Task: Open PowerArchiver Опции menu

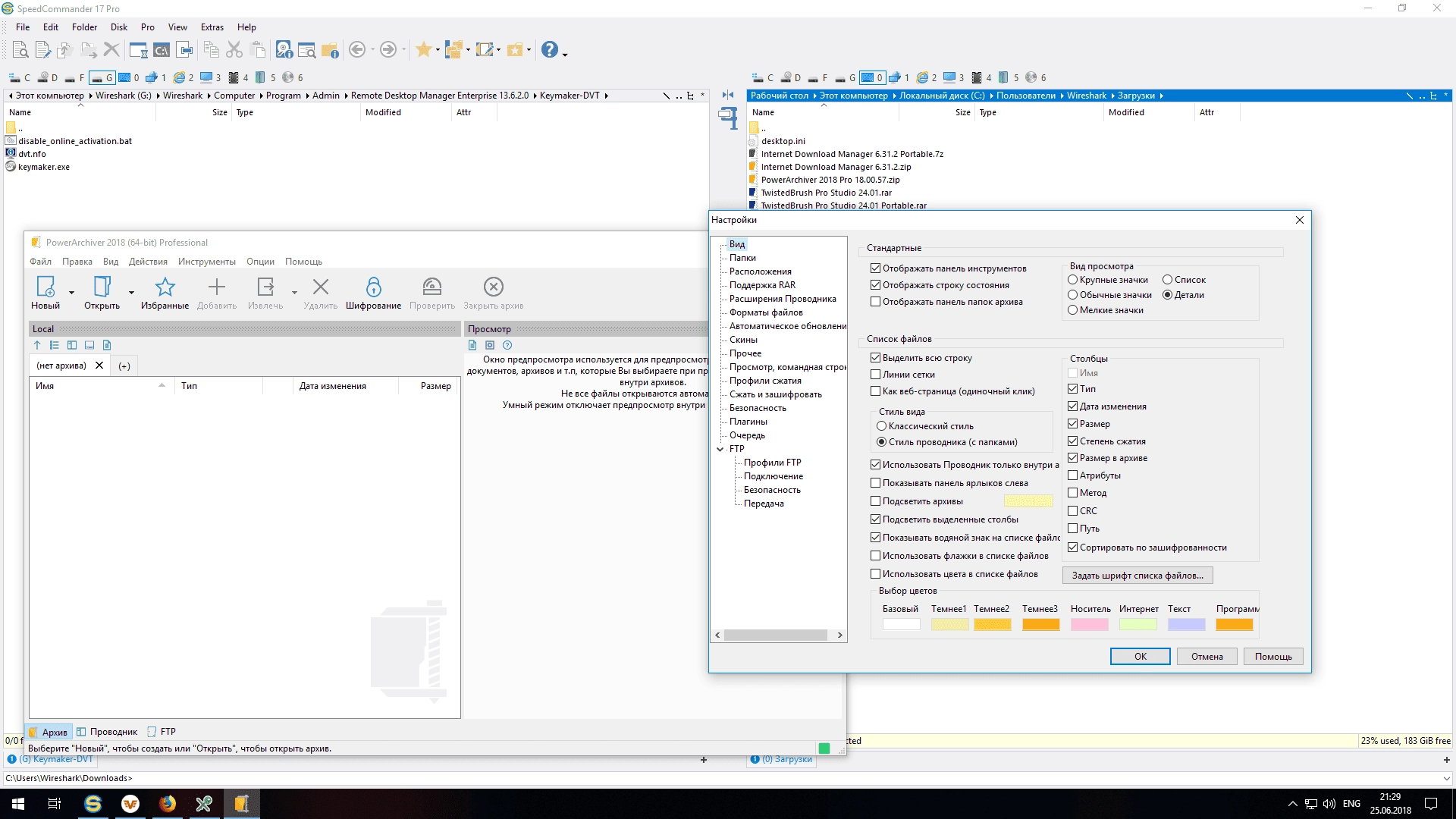Action: 260,262
